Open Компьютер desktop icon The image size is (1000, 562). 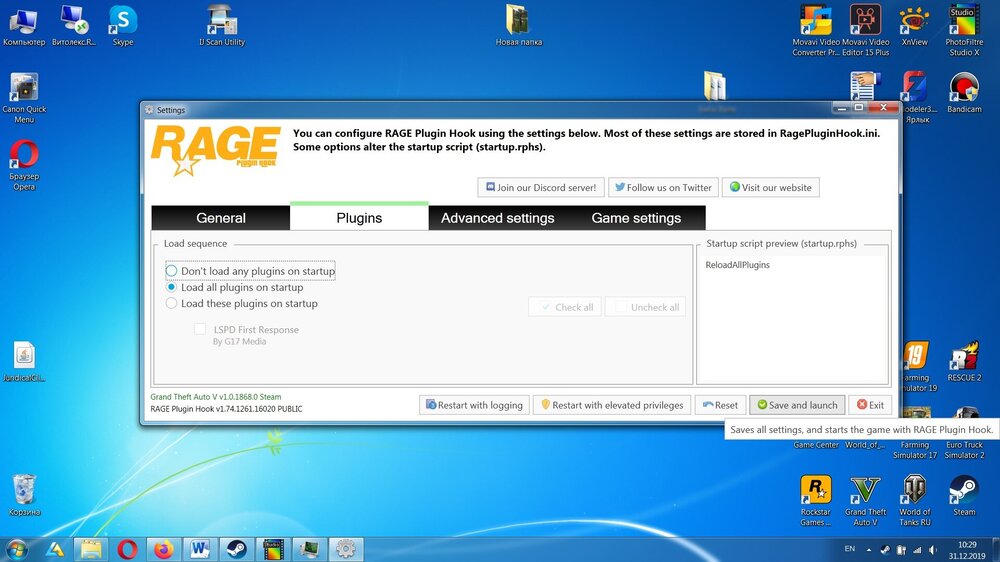pos(24,26)
